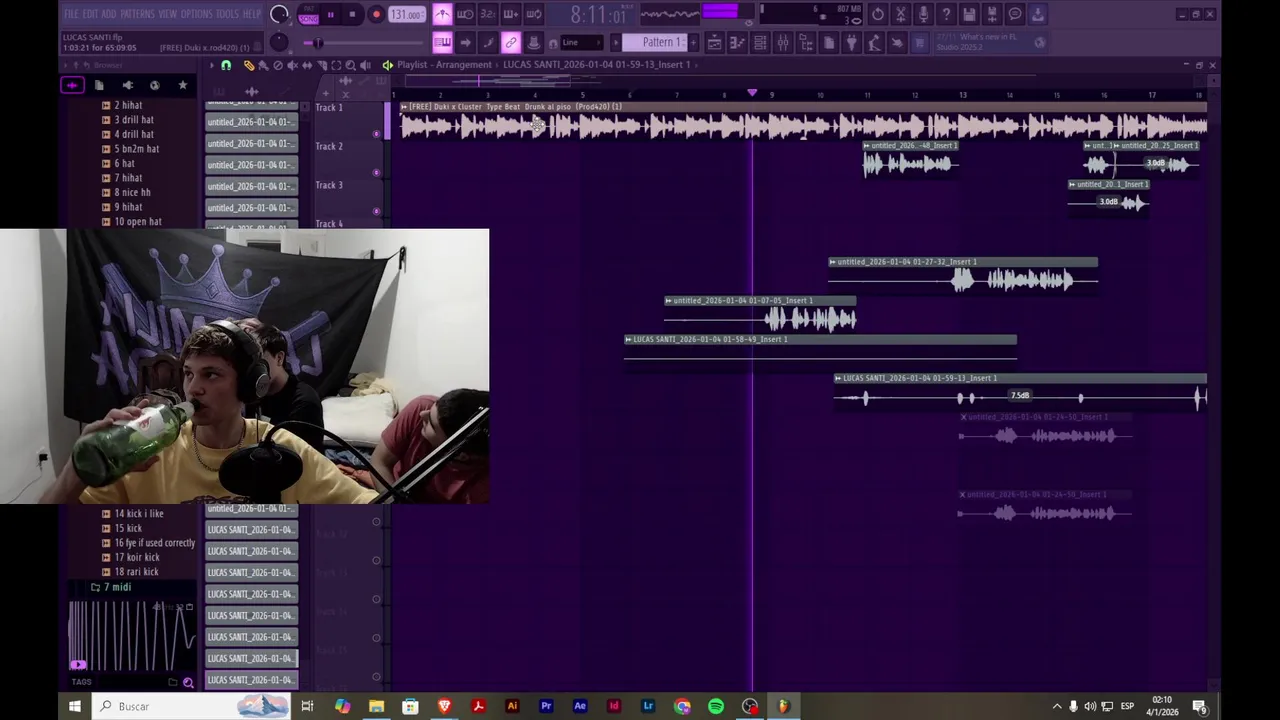Viewport: 1280px width, 720px height.
Task: Adjust the main pitch knob
Action: pyautogui.click(x=280, y=42)
